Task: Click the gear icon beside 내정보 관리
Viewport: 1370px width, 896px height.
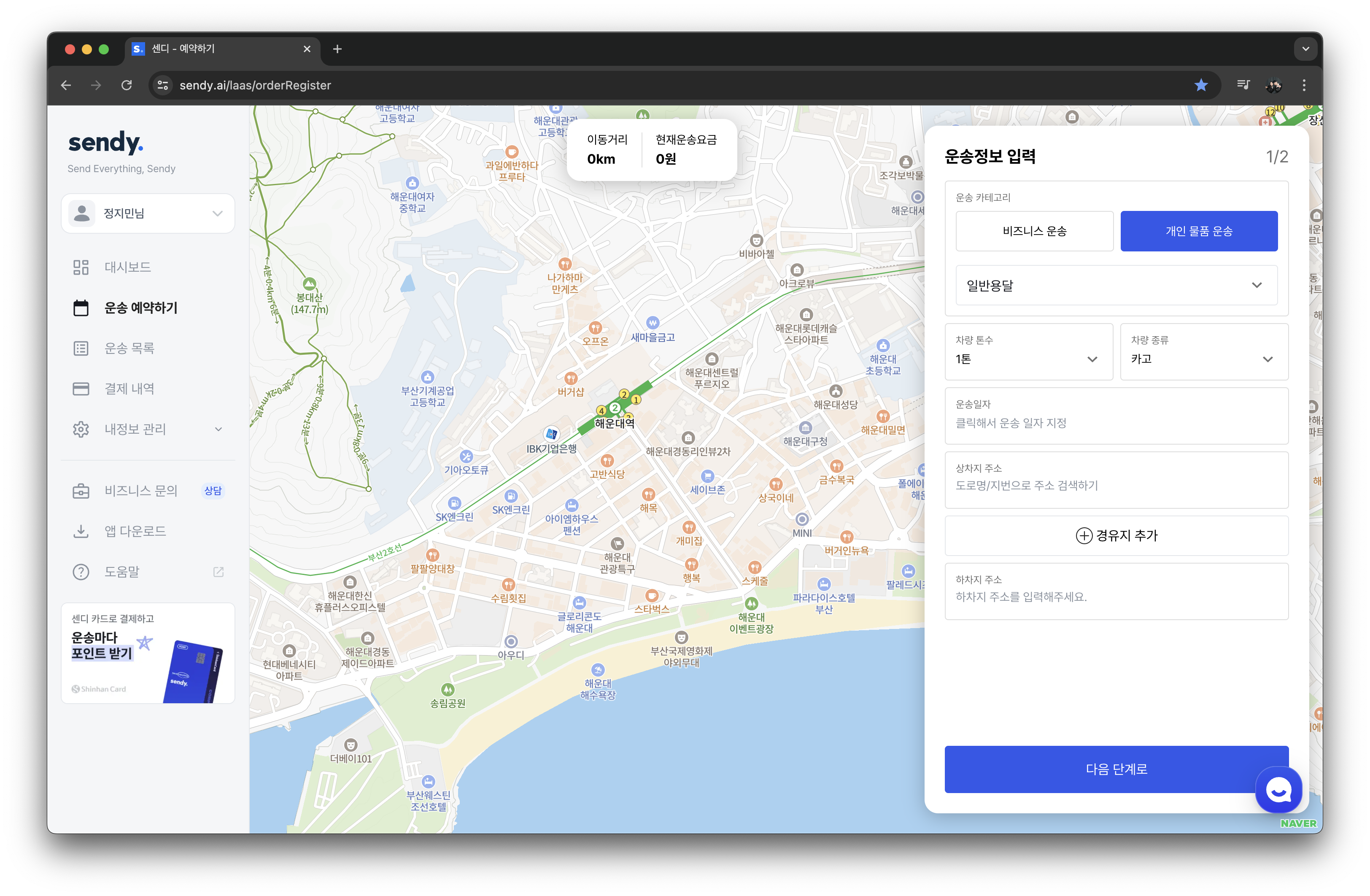Action: (81, 429)
